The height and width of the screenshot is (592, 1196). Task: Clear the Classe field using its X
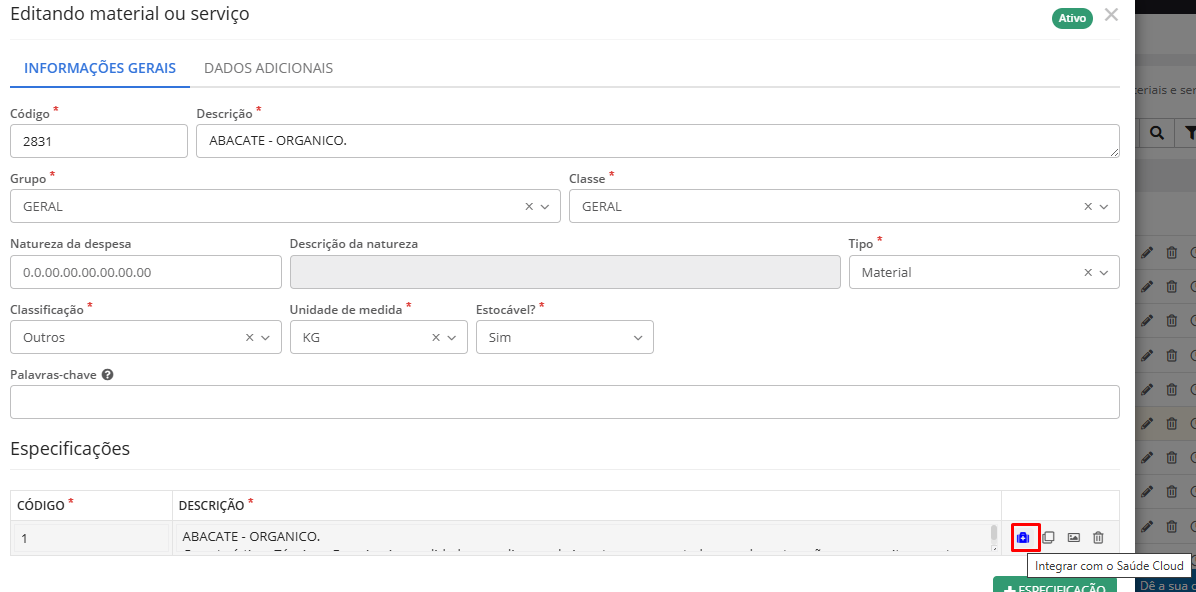click(1088, 207)
